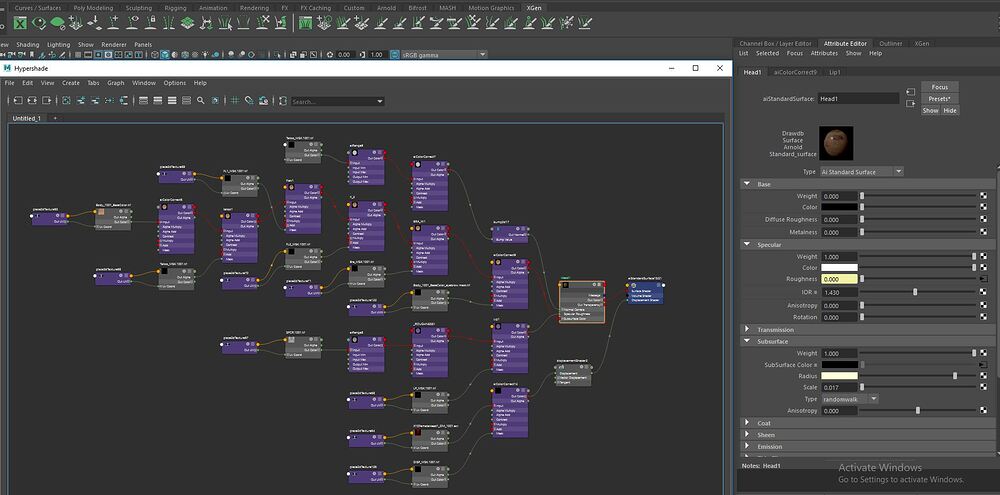Set connected node display mode in Hypershade
This screenshot has height=495, width=1000.
(158, 100)
